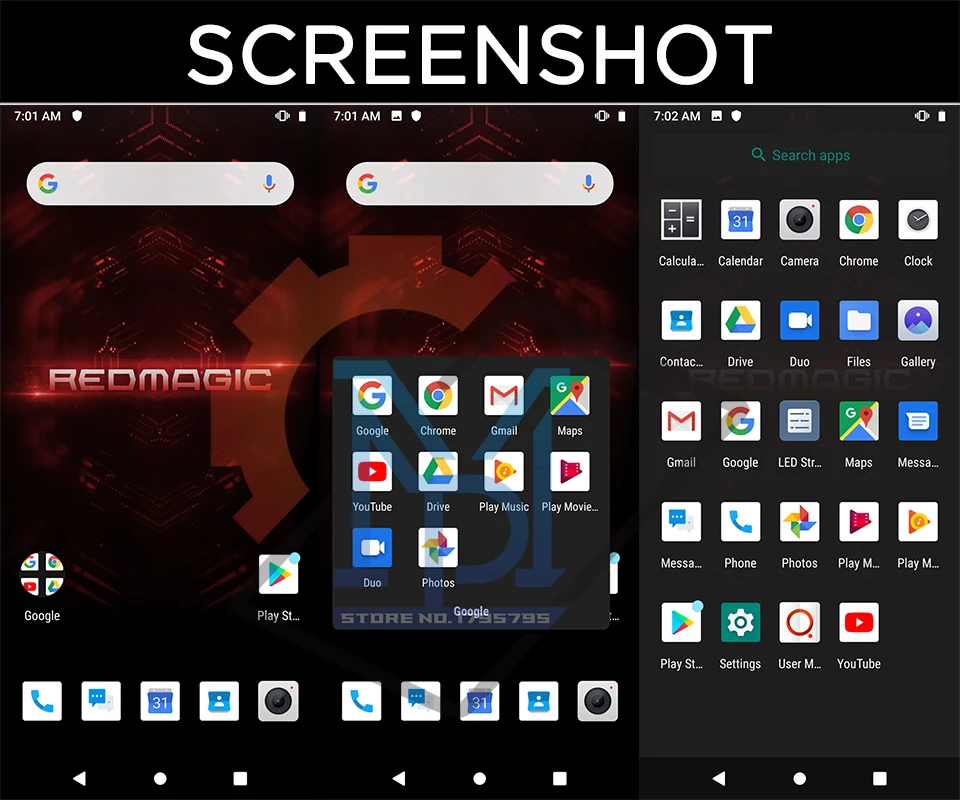Launch Camera from the app drawer
960x800 pixels.
[x=800, y=220]
